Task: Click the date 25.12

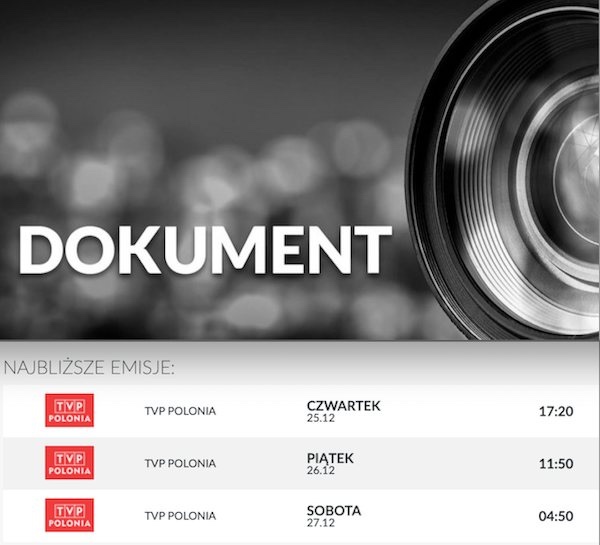Action: [x=321, y=418]
